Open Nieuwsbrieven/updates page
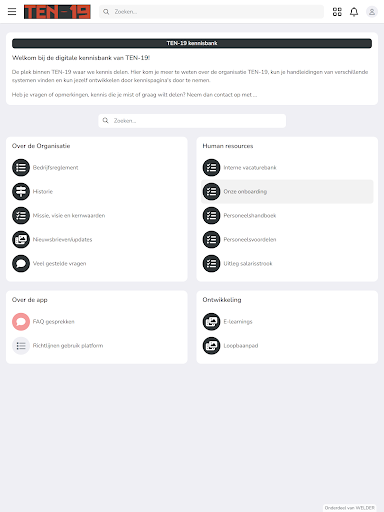 click(62, 240)
